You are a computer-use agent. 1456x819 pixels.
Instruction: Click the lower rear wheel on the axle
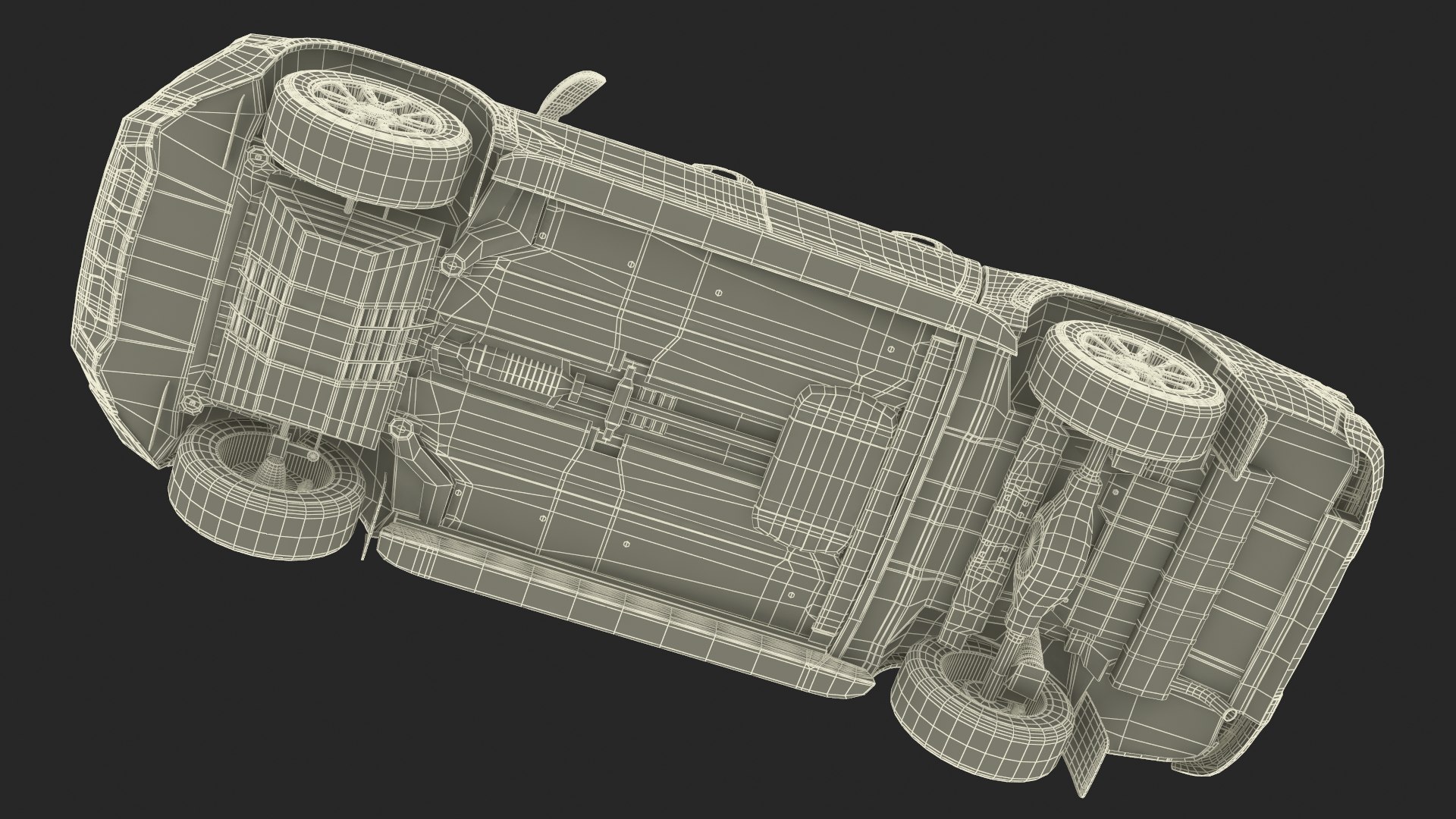(984, 710)
